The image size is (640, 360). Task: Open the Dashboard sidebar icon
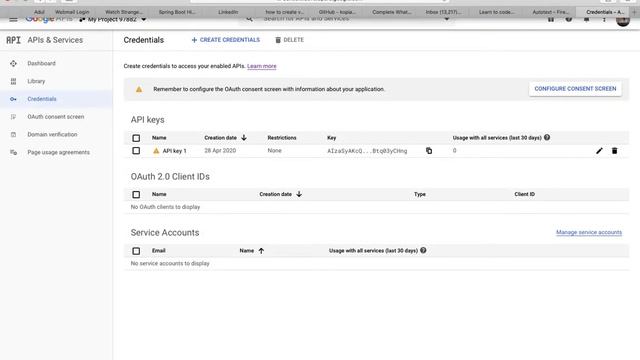13,63
